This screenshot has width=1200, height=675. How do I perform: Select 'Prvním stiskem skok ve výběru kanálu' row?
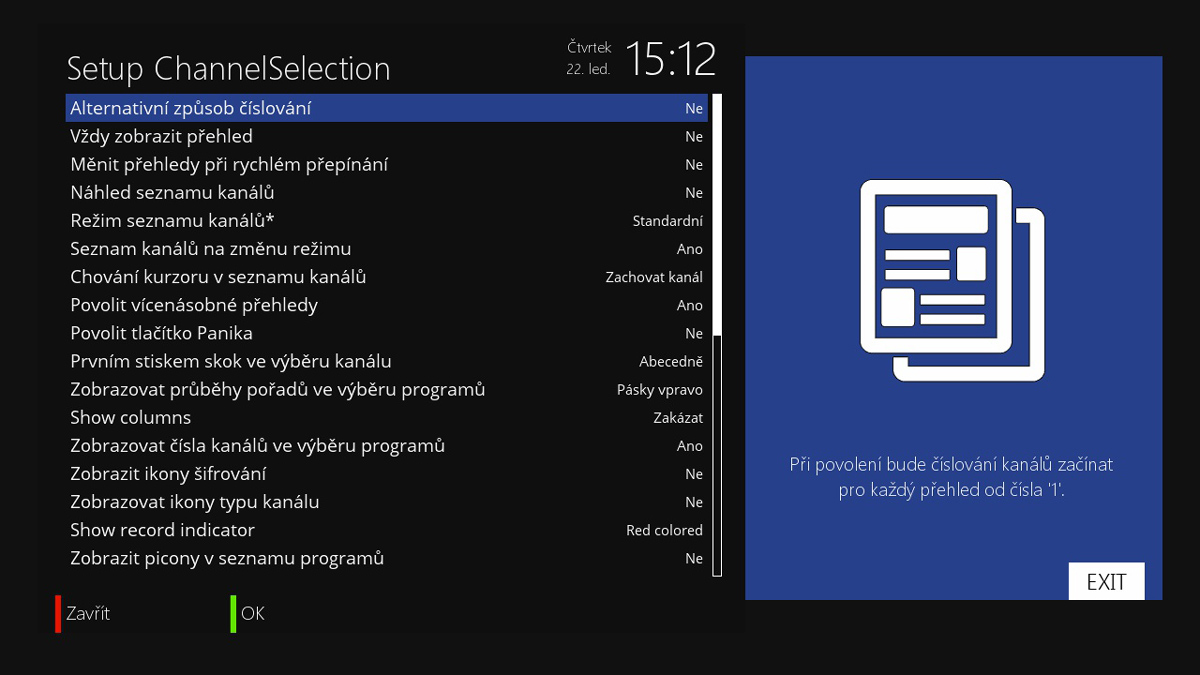click(x=387, y=361)
